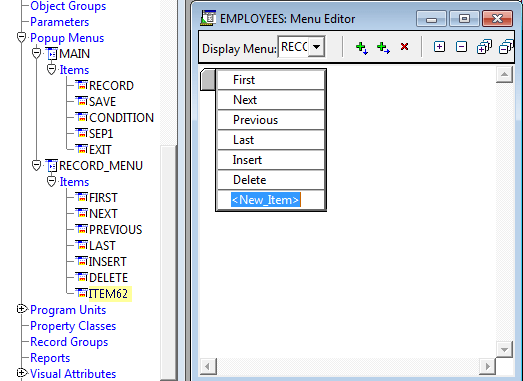Click the Menu Editor window title icon
523x381 pixels.
pos(208,18)
